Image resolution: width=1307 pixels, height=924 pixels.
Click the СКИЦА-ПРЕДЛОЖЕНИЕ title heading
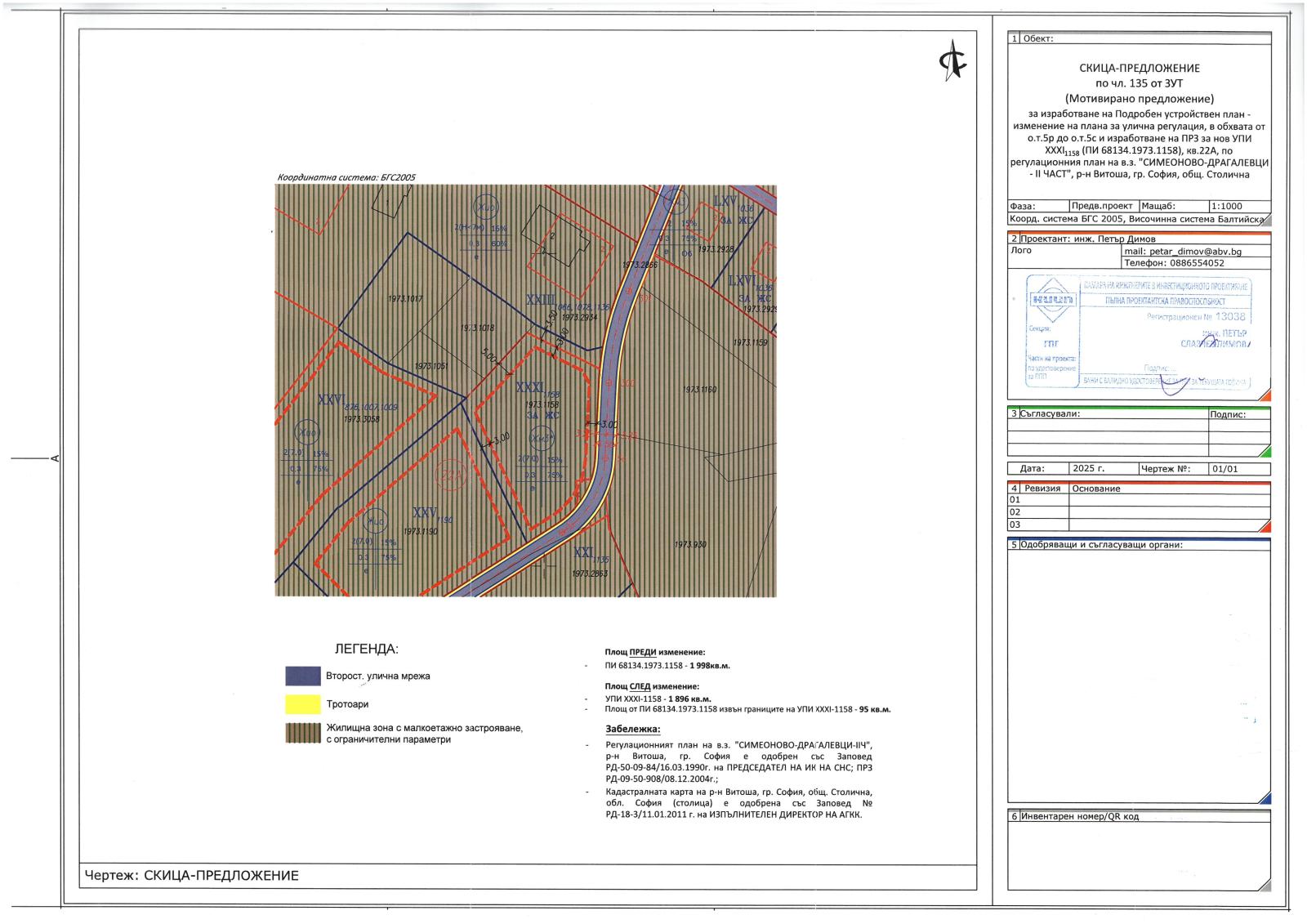(x=1139, y=69)
